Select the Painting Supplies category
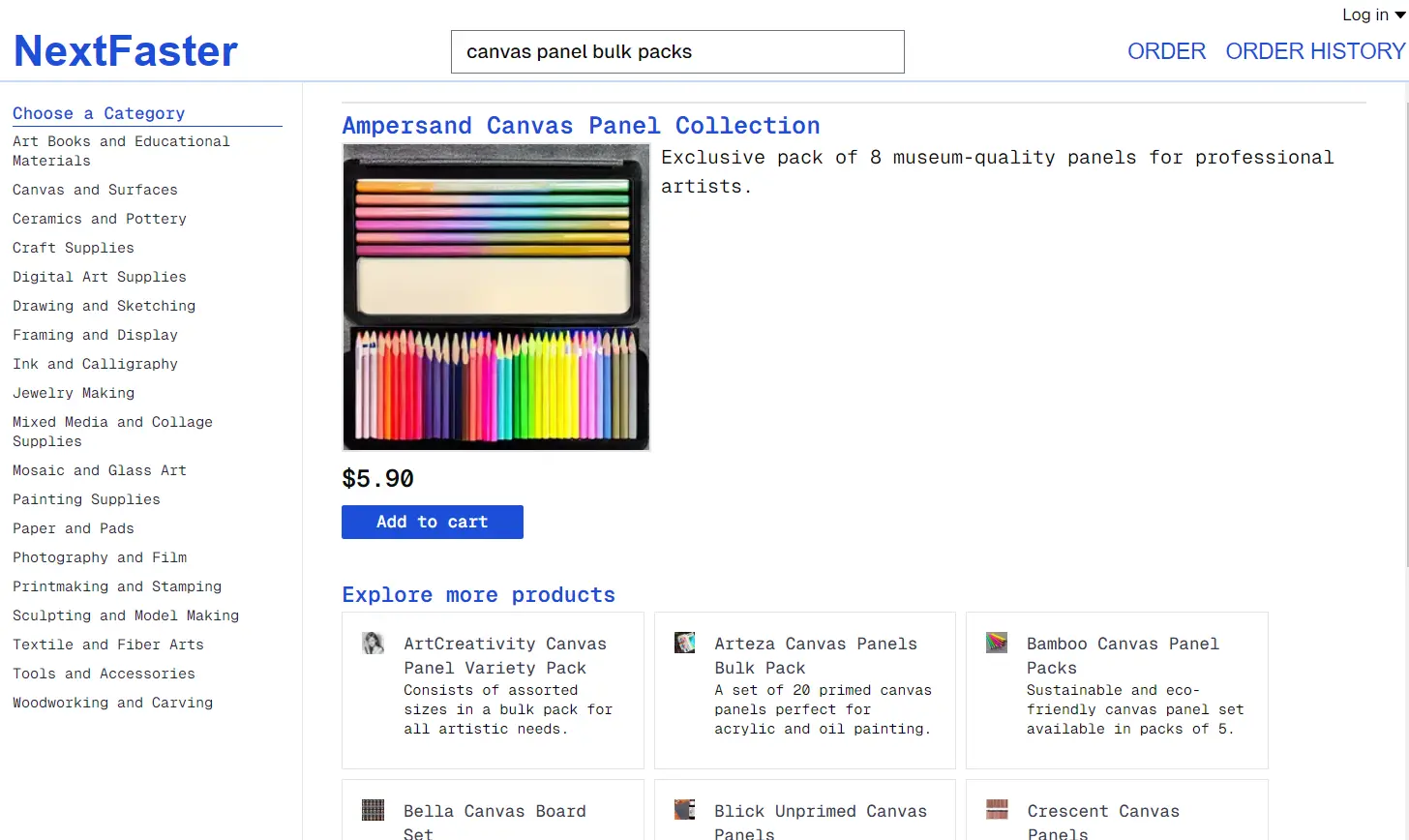Image resolution: width=1409 pixels, height=840 pixels. [x=86, y=499]
